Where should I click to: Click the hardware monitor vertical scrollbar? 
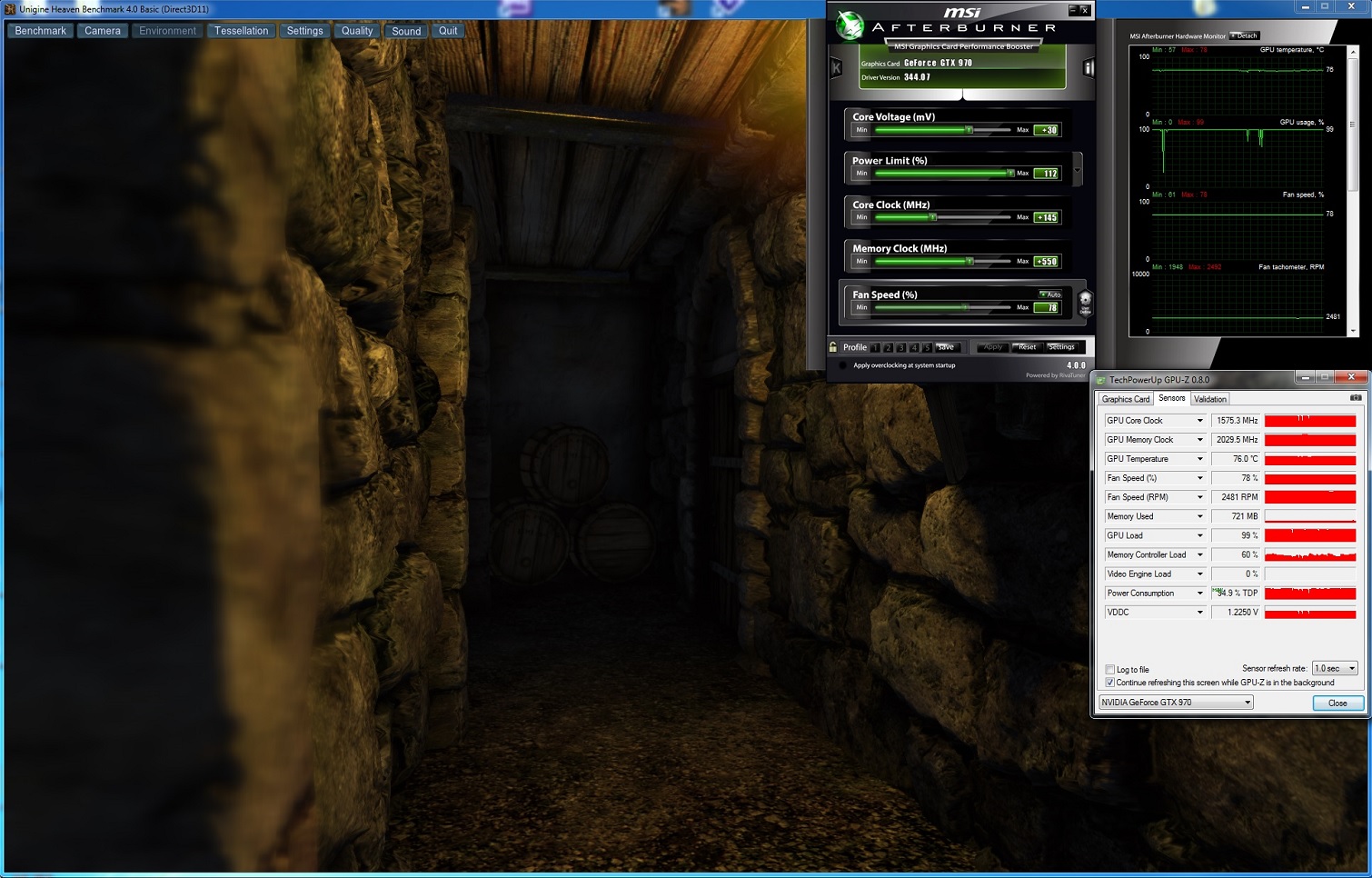pos(1354,192)
